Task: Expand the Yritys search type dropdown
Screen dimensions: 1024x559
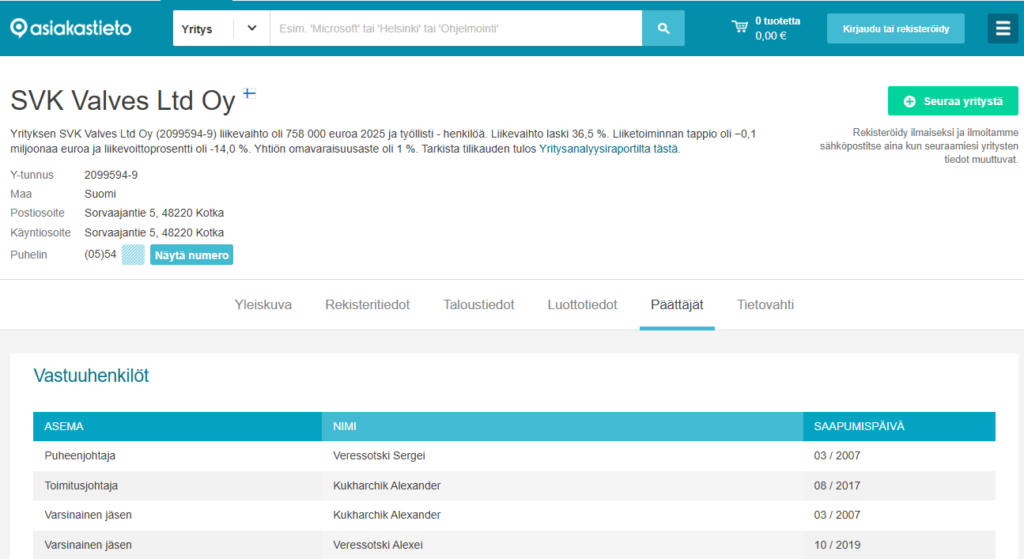Action: (x=221, y=28)
